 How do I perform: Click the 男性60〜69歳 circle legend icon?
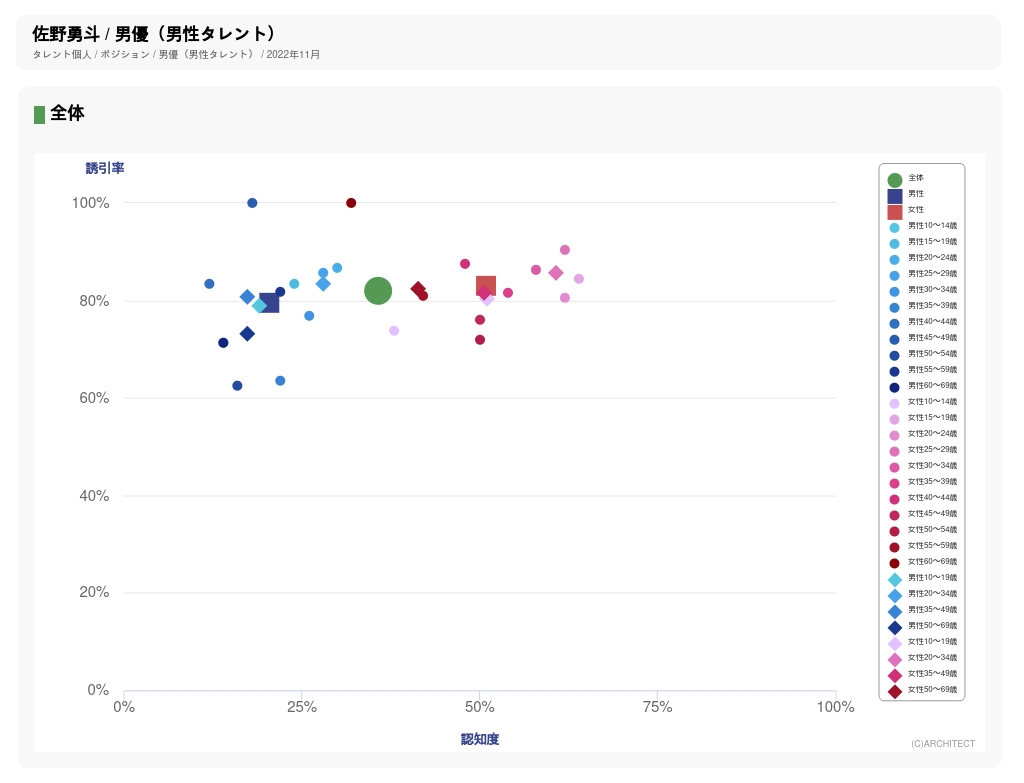pyautogui.click(x=895, y=388)
